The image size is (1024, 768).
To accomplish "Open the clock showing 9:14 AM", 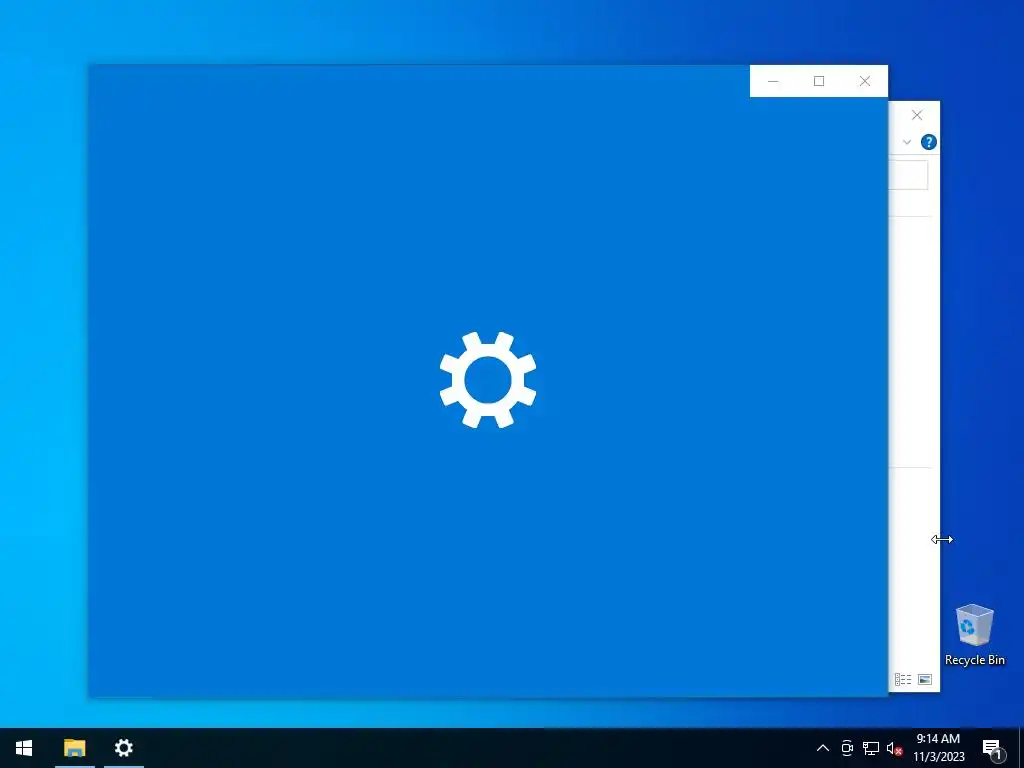I will coord(938,748).
